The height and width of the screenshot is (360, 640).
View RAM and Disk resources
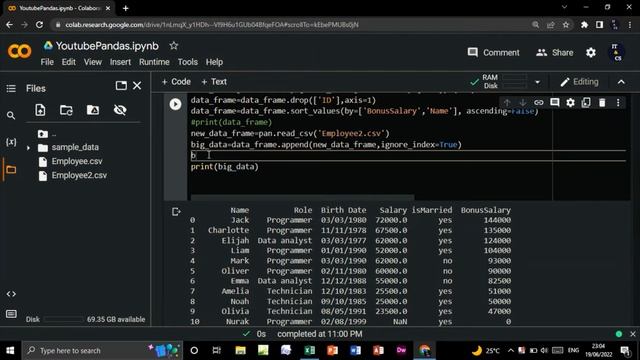tap(499, 82)
